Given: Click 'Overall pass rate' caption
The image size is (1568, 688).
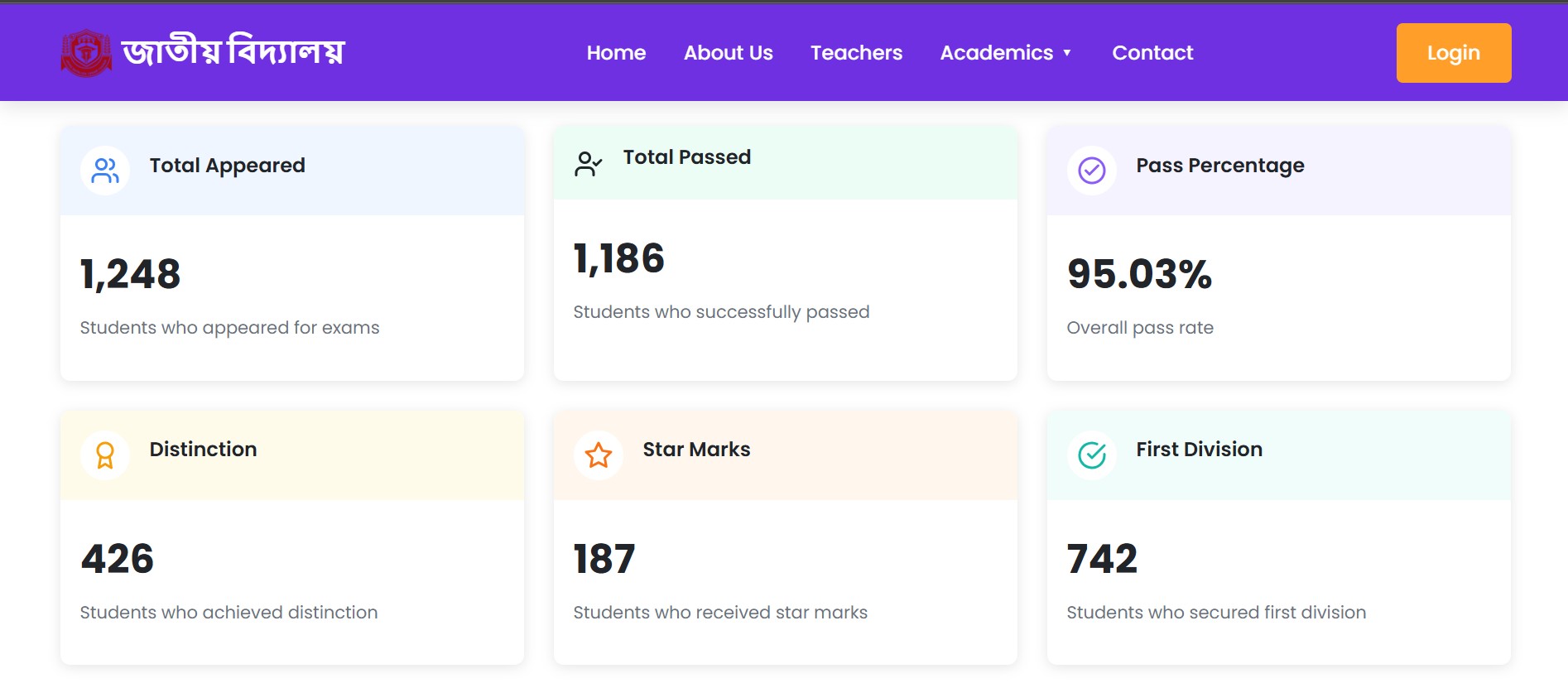Looking at the screenshot, I should point(1140,328).
